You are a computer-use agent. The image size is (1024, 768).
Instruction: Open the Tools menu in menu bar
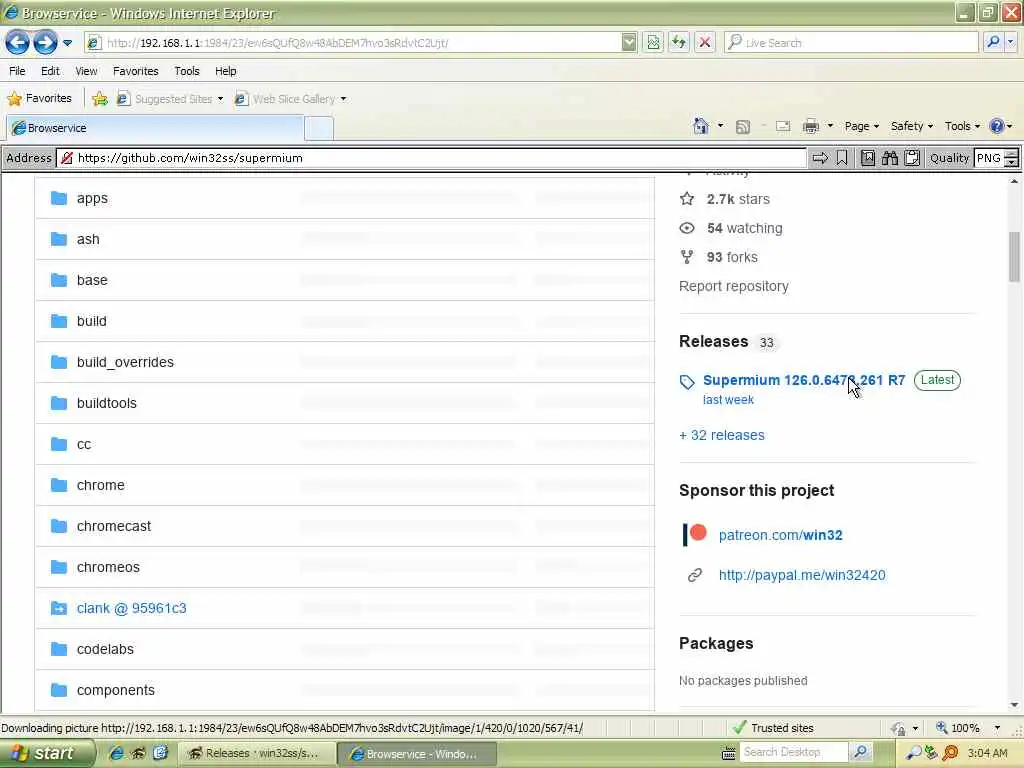(x=187, y=71)
